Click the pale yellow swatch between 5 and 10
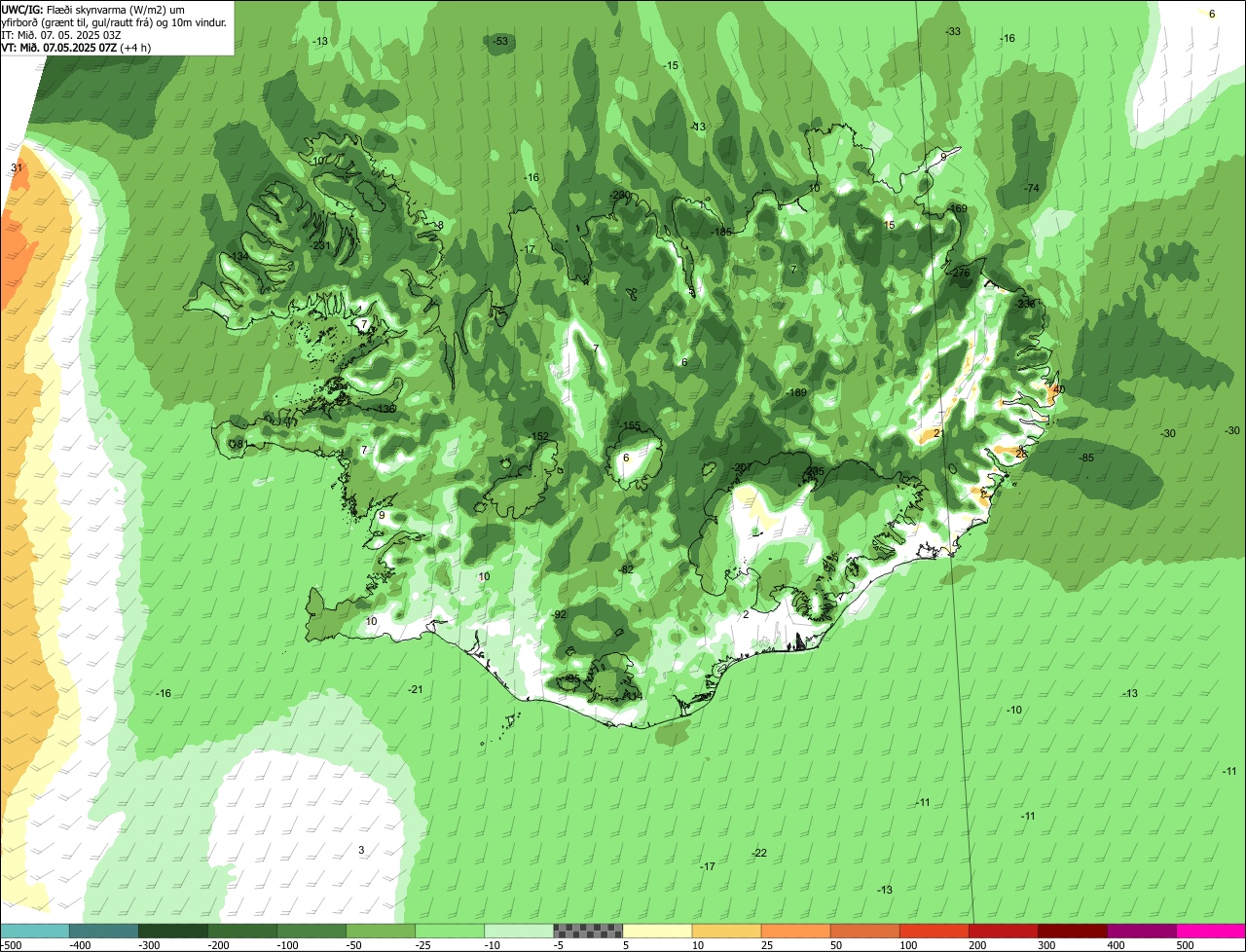The height and width of the screenshot is (952, 1246). click(x=657, y=932)
